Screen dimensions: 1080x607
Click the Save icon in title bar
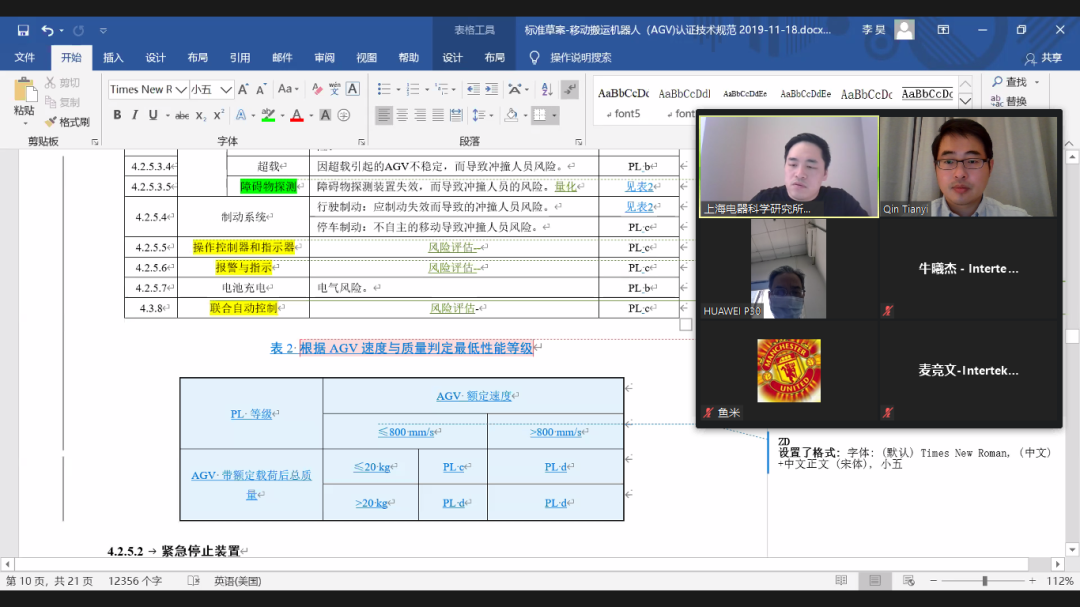tap(23, 30)
